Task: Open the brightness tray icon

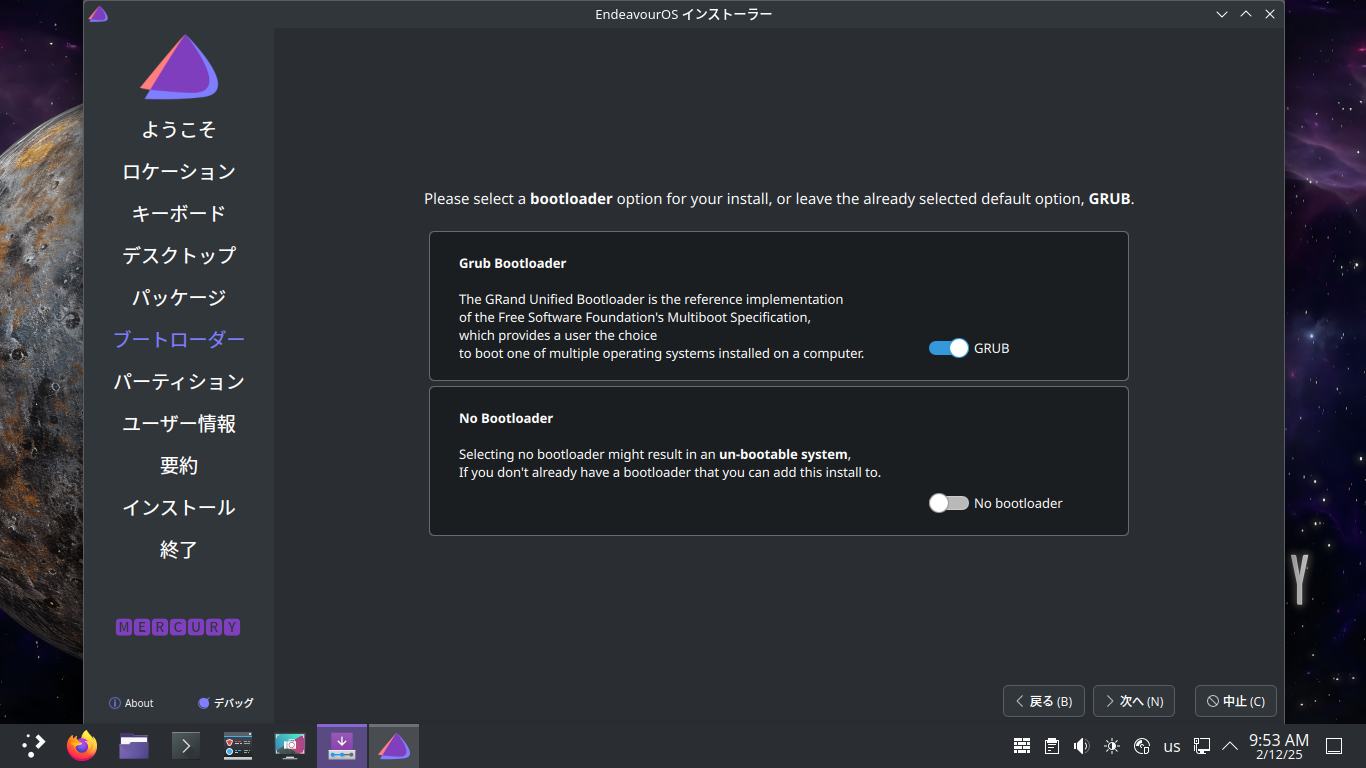Action: (x=1112, y=746)
